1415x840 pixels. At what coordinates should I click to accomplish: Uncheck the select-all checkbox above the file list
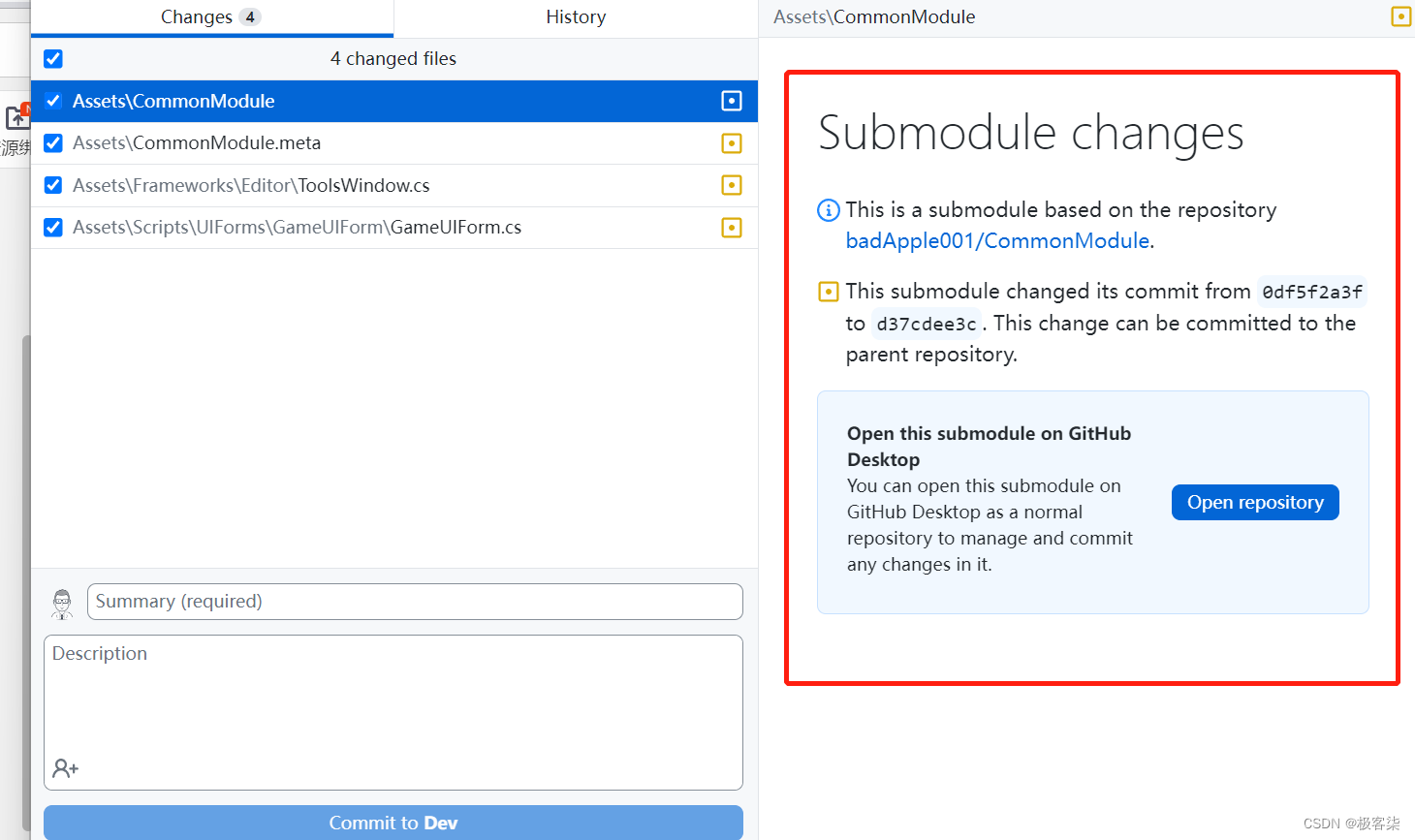[x=52, y=58]
